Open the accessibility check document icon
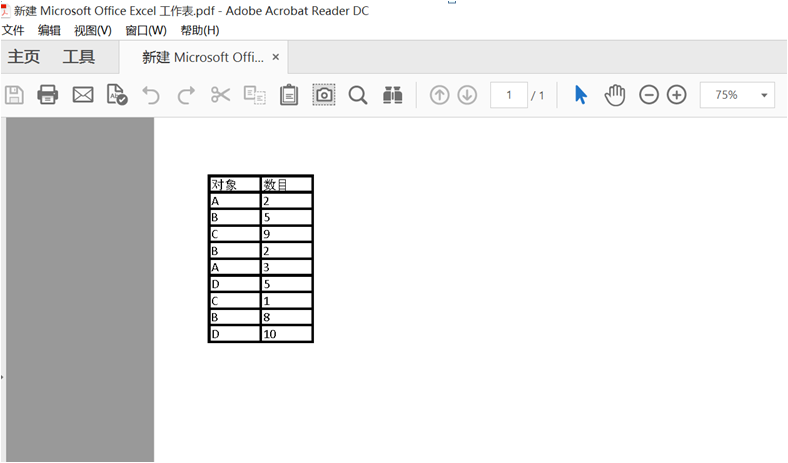The height and width of the screenshot is (463, 788). tap(117, 95)
